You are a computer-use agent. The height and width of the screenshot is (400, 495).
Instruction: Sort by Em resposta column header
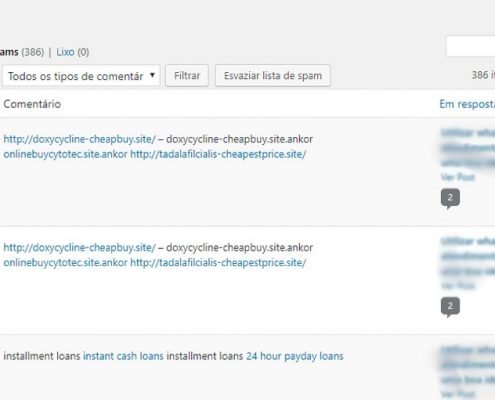coord(467,104)
